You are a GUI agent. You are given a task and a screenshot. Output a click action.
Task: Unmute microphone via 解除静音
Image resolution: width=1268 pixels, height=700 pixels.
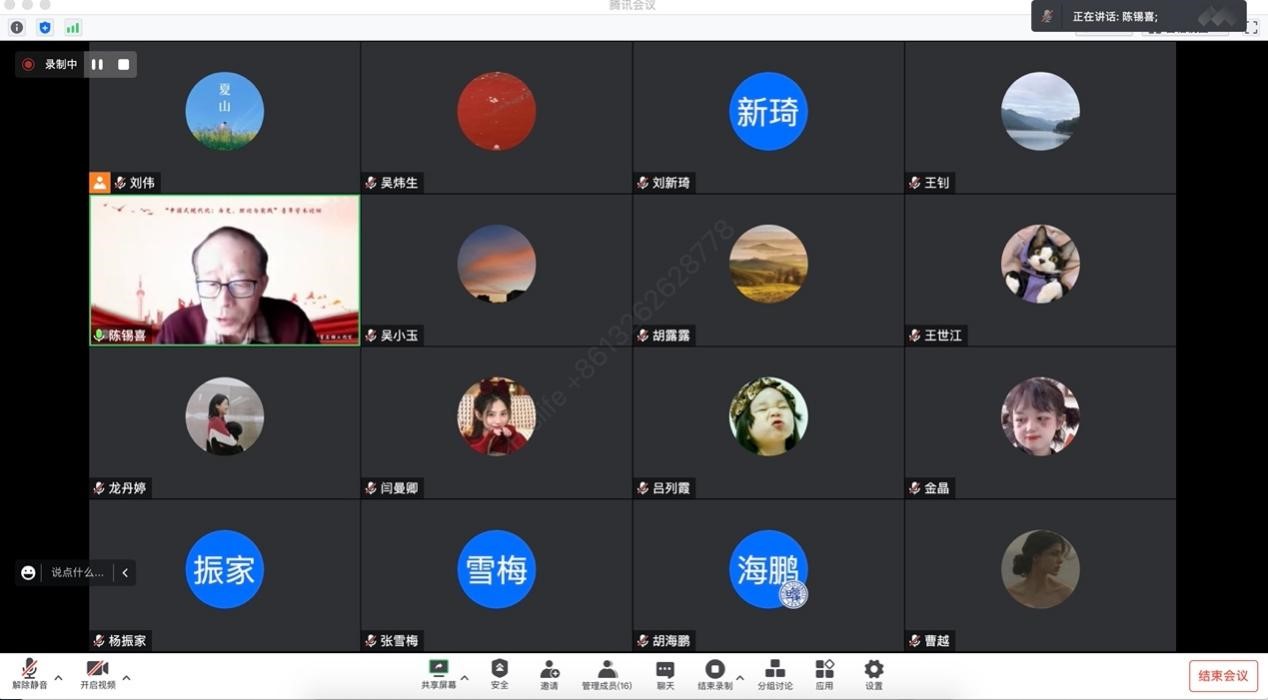pos(29,673)
